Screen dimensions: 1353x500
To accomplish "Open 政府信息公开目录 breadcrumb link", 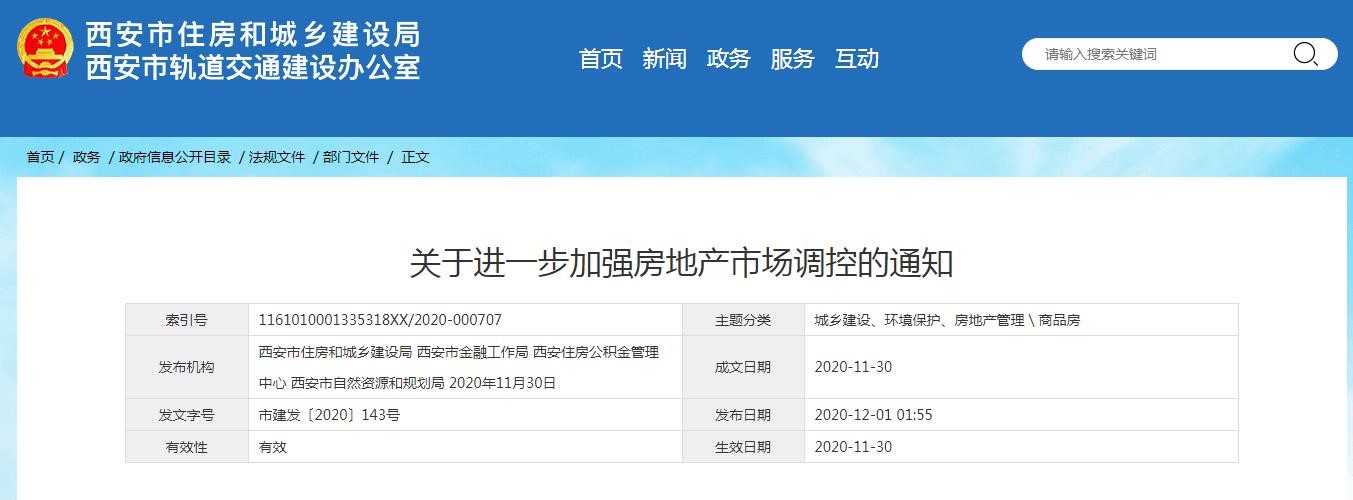I will click(x=175, y=157).
